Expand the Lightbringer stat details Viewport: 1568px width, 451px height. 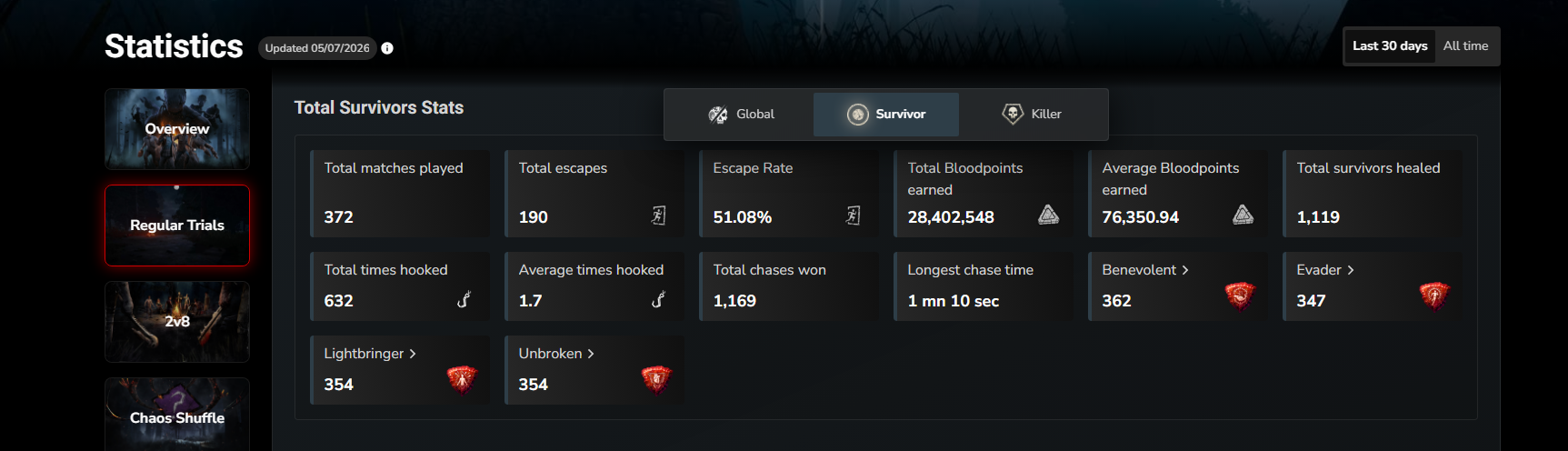coord(370,354)
